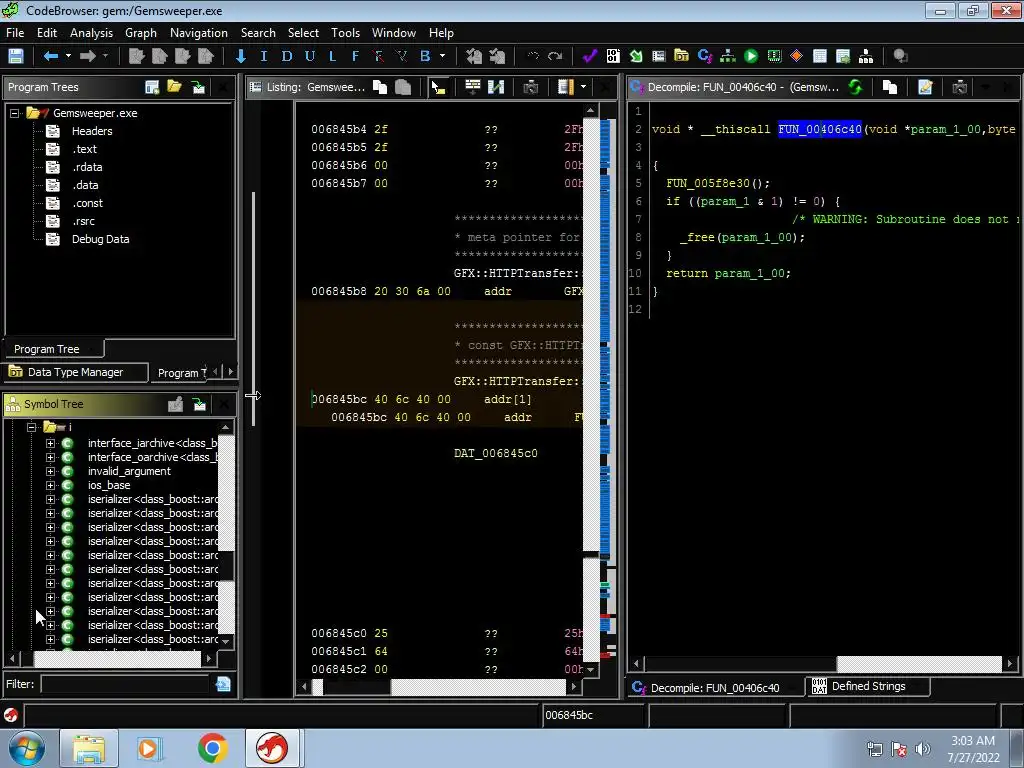Image resolution: width=1024 pixels, height=768 pixels.
Task: Toggle the mouse hover popup cursor icon in Listing
Action: 438,87
